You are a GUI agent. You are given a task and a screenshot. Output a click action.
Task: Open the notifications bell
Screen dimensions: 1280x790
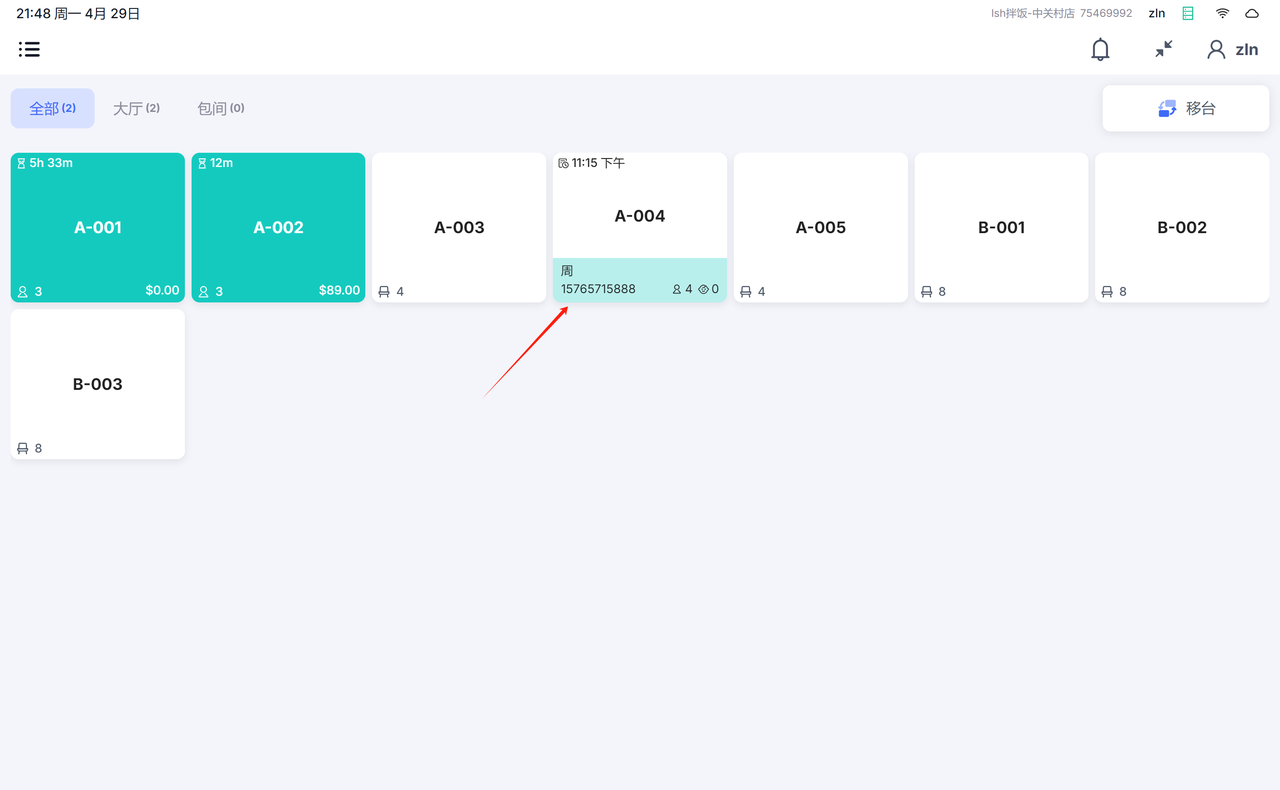click(x=1100, y=49)
